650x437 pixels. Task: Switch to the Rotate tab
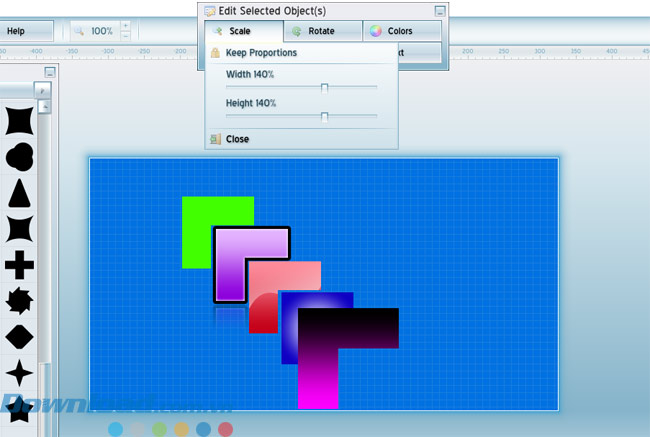pos(322,31)
